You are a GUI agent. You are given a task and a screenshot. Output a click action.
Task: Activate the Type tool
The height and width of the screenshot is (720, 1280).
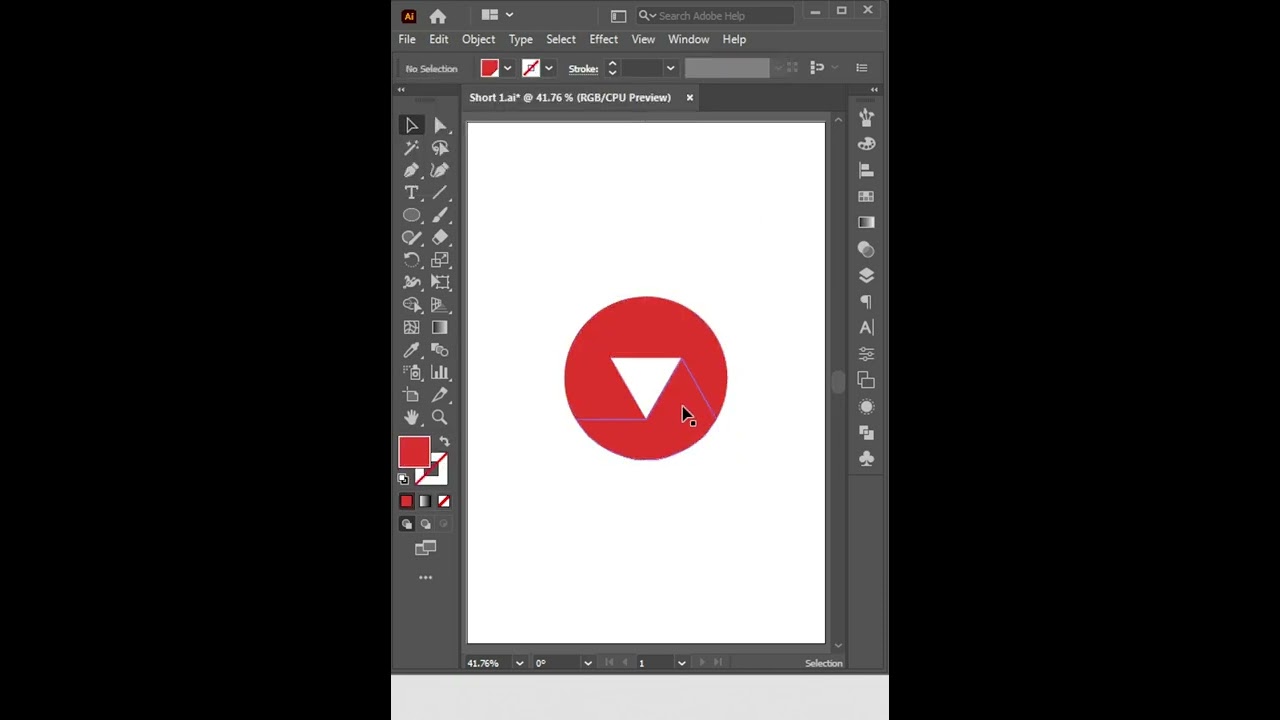412,192
